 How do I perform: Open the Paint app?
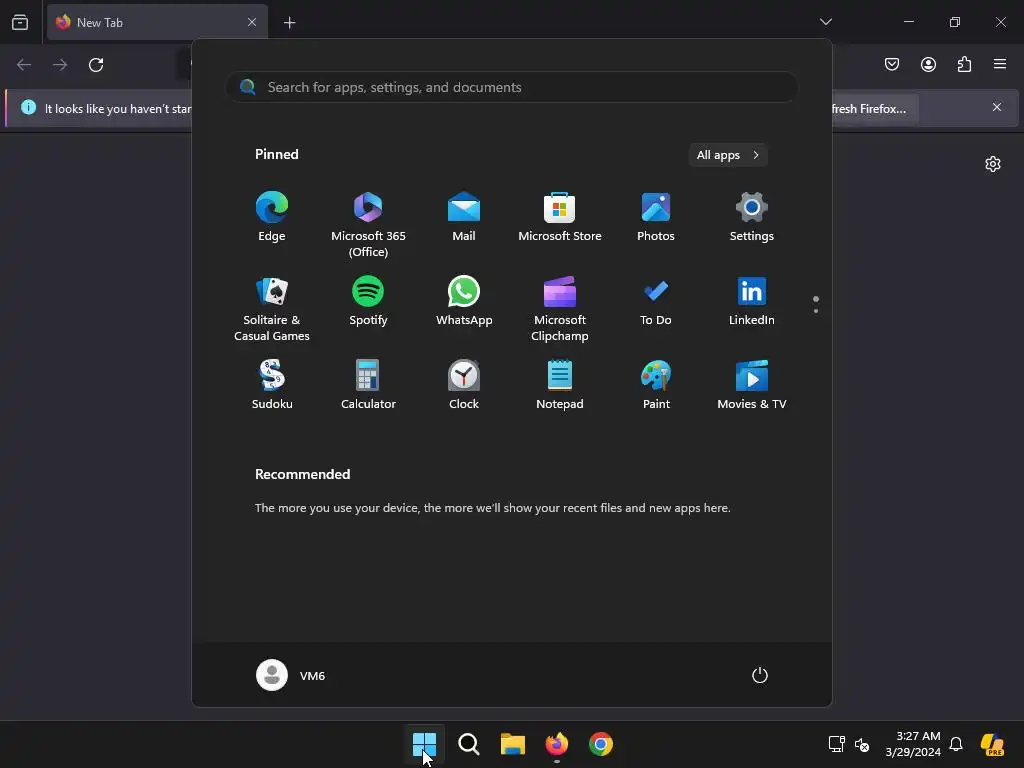pyautogui.click(x=656, y=385)
